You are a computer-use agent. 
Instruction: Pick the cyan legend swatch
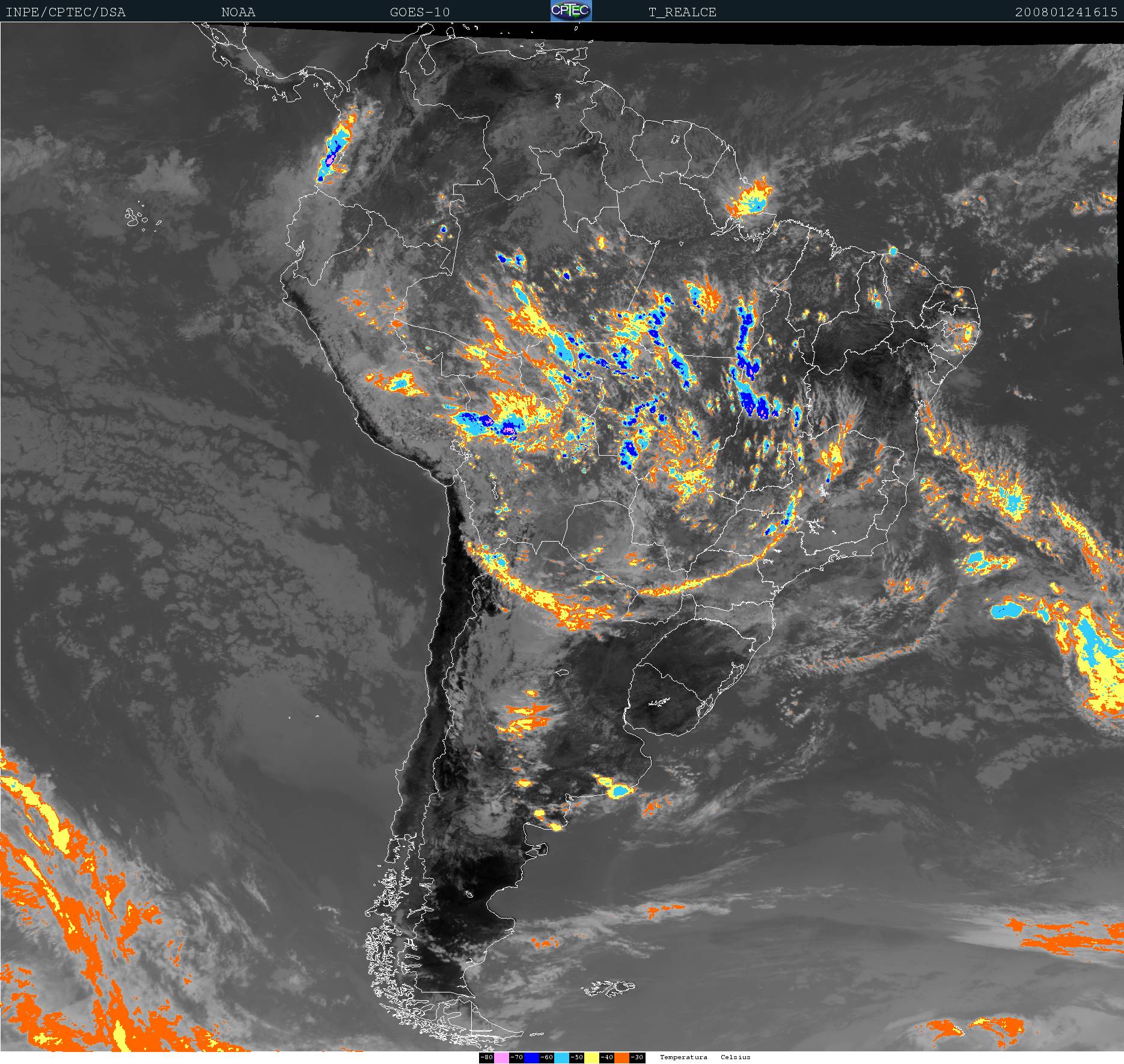pyautogui.click(x=561, y=1057)
